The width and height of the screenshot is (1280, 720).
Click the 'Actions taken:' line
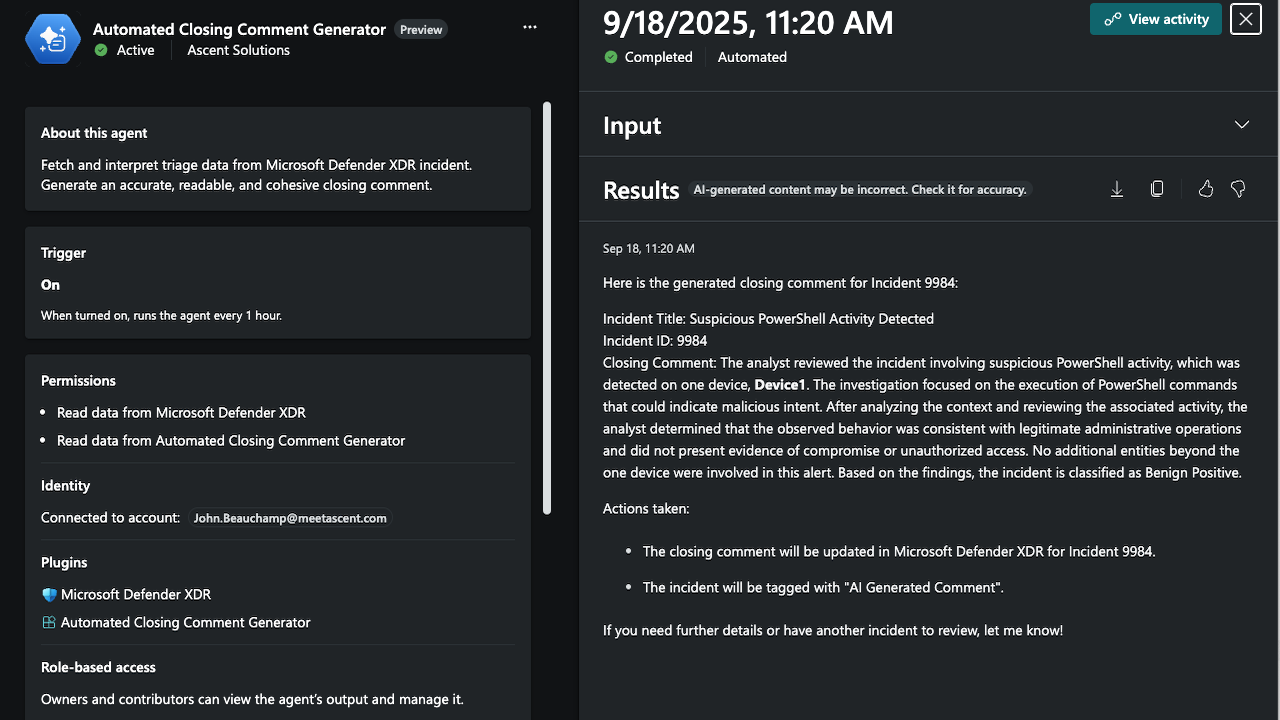646,508
